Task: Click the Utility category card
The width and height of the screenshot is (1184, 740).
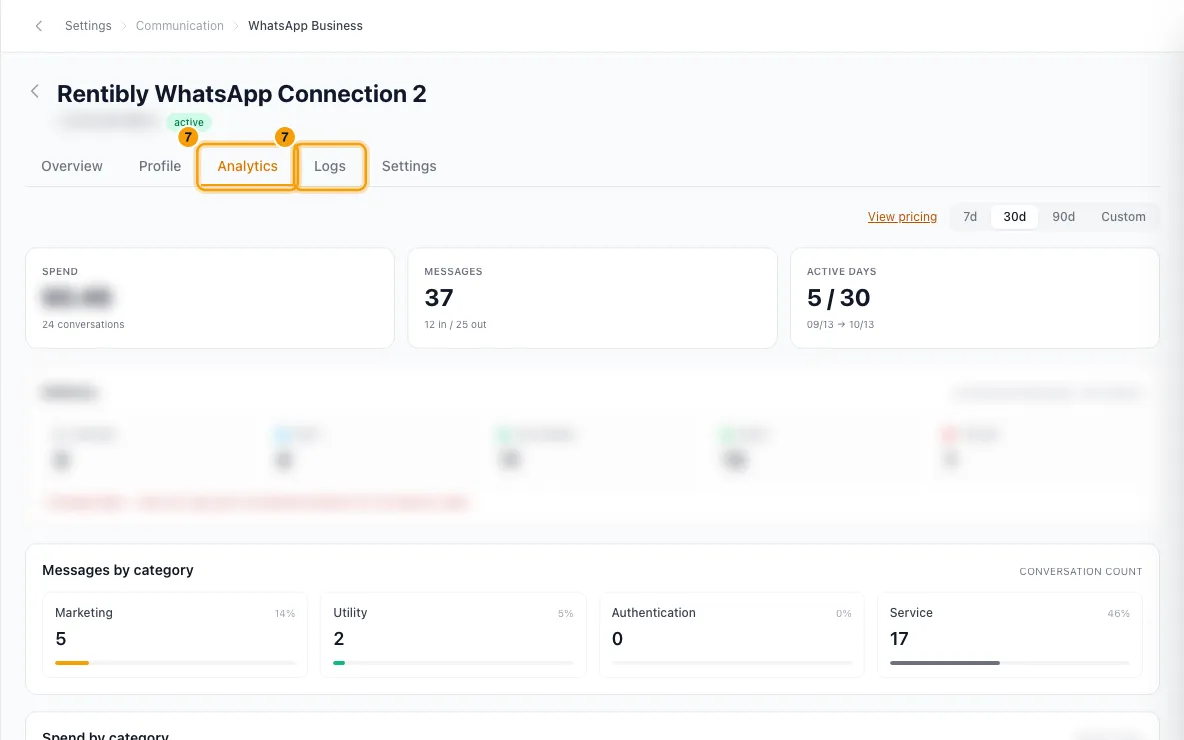Action: click(x=453, y=635)
